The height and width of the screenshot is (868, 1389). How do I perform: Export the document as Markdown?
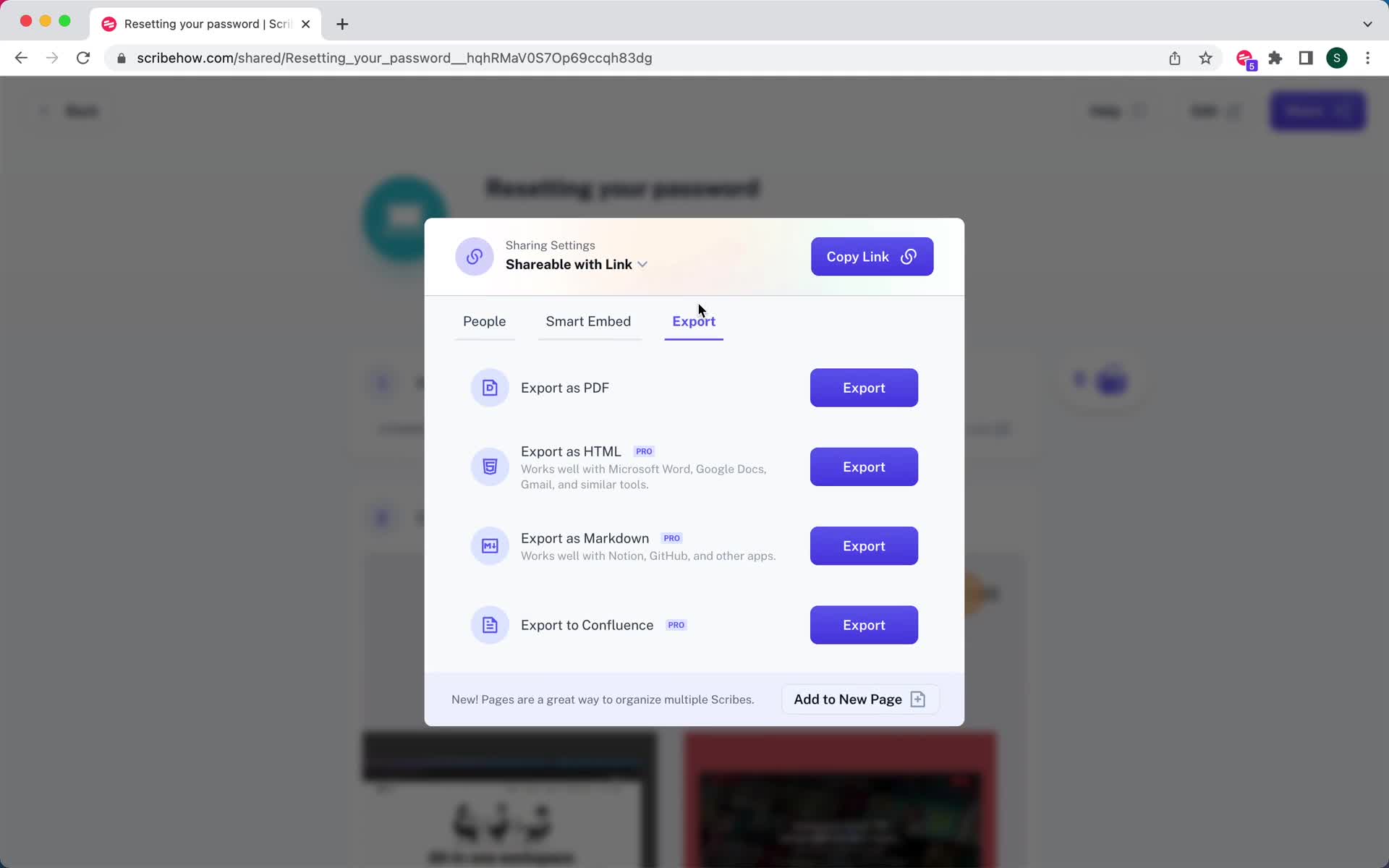pyautogui.click(x=864, y=546)
